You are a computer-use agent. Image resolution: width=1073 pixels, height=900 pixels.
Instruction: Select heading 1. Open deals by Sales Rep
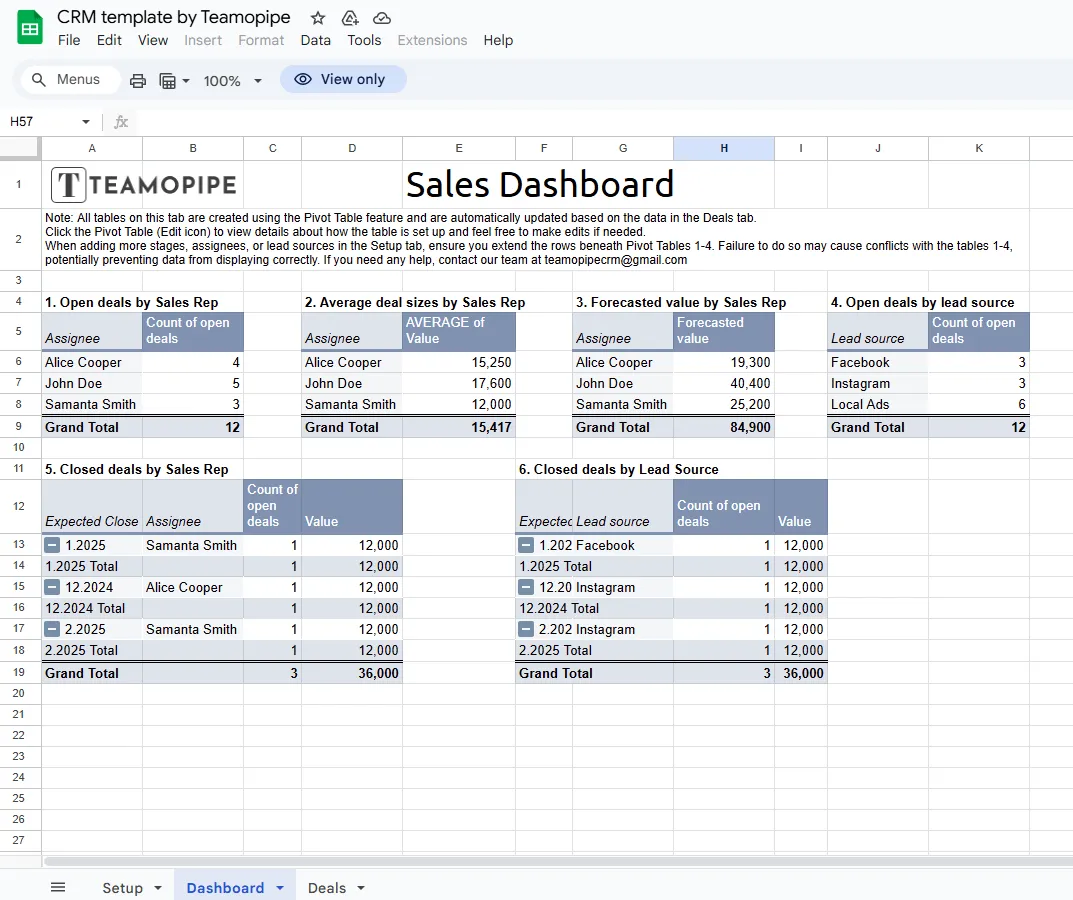[131, 303]
